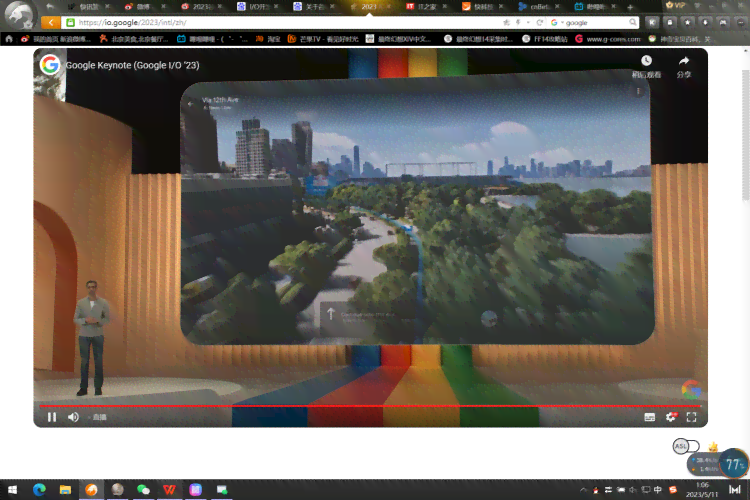Image resolution: width=750 pixels, height=500 pixels.
Task: Open the Google Keynote (Google I/O '23) title link
Action: tap(132, 65)
